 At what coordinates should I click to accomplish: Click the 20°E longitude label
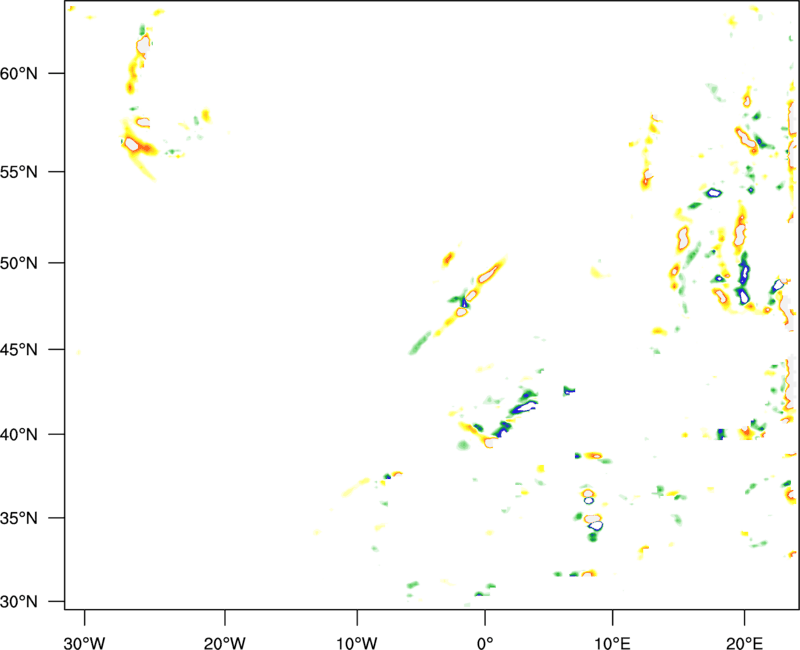pos(744,643)
